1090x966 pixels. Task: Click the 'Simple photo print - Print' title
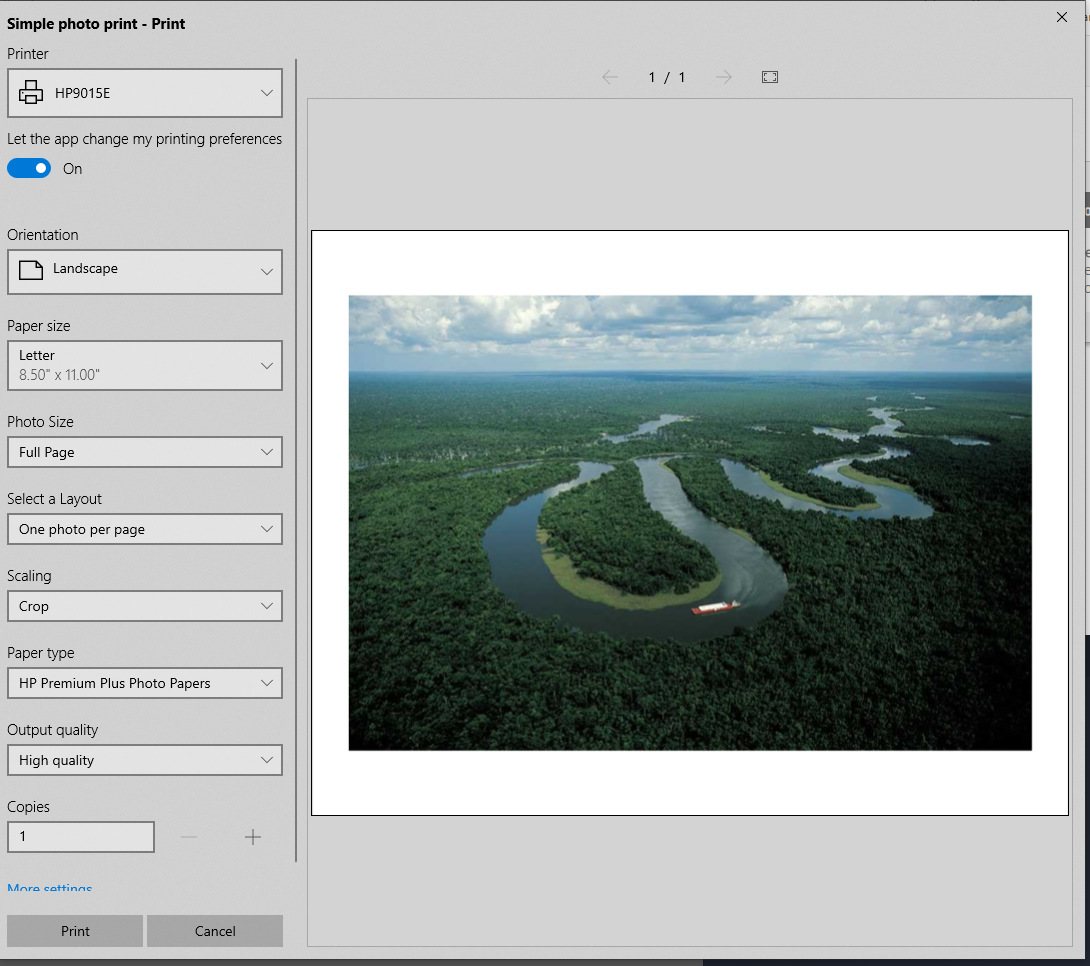96,24
